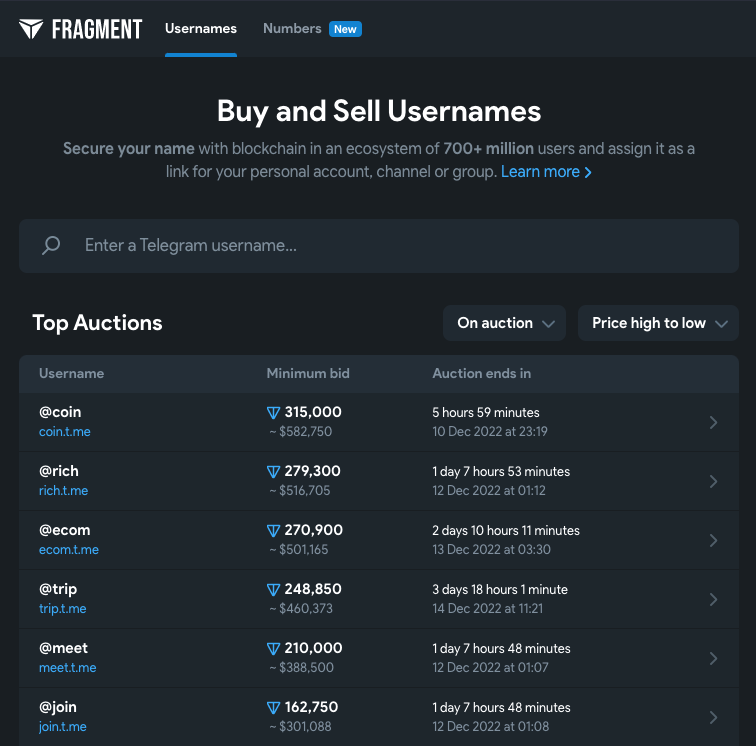Image resolution: width=756 pixels, height=746 pixels.
Task: Follow the Learn more link
Action: [546, 172]
